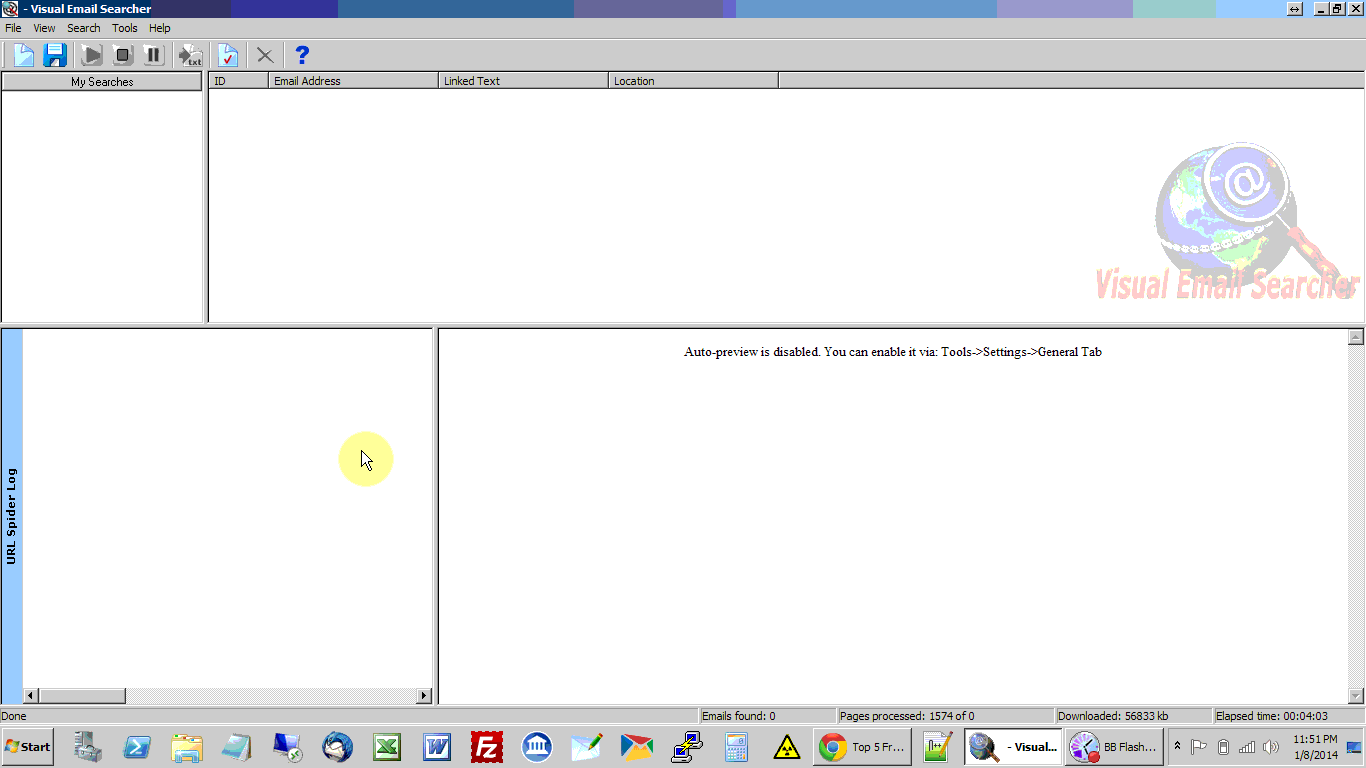This screenshot has height=768, width=1366.
Task: Click the Elapsed time status field
Action: pos(1289,716)
